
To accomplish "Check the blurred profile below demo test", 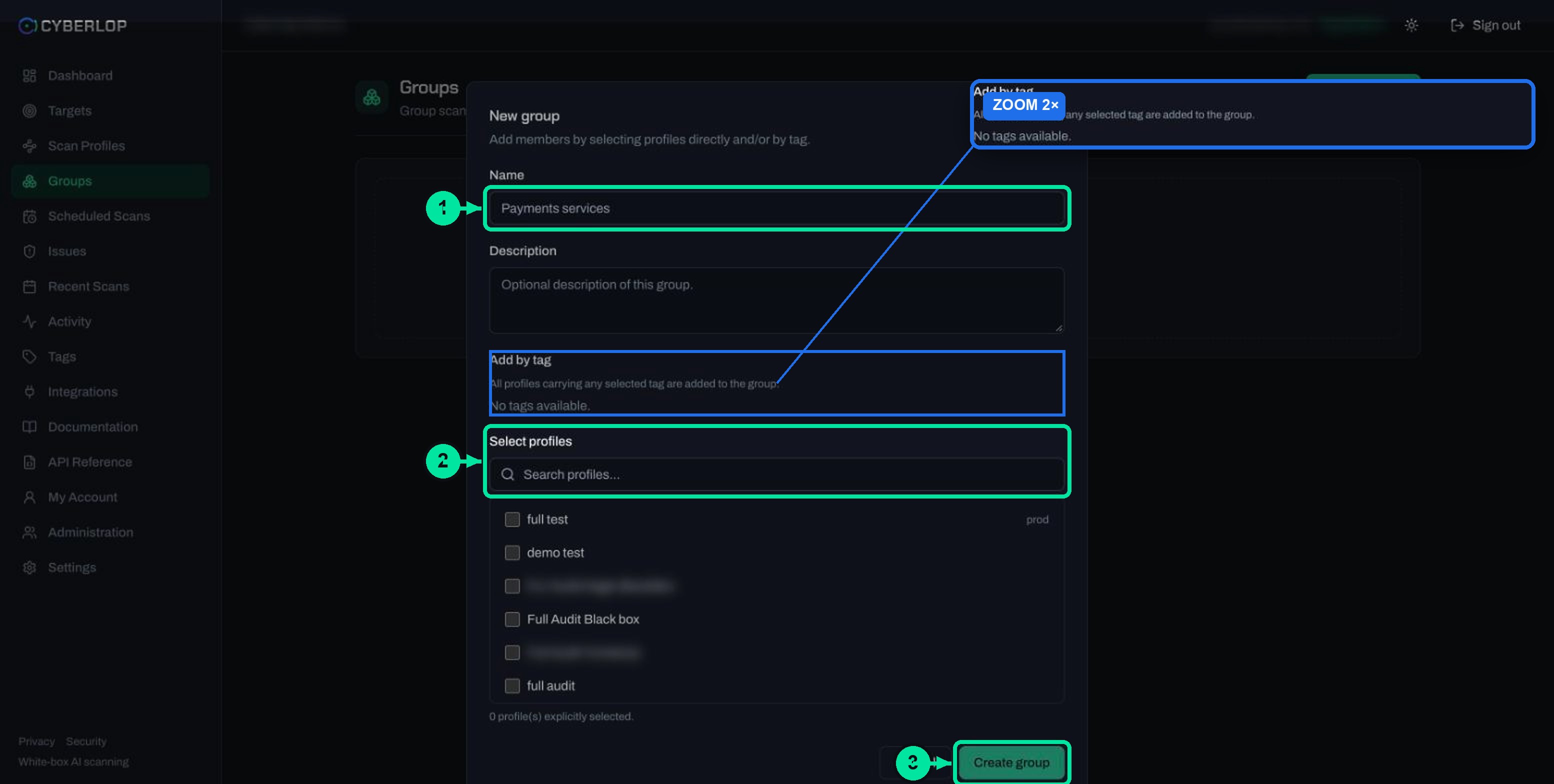I will (512, 586).
